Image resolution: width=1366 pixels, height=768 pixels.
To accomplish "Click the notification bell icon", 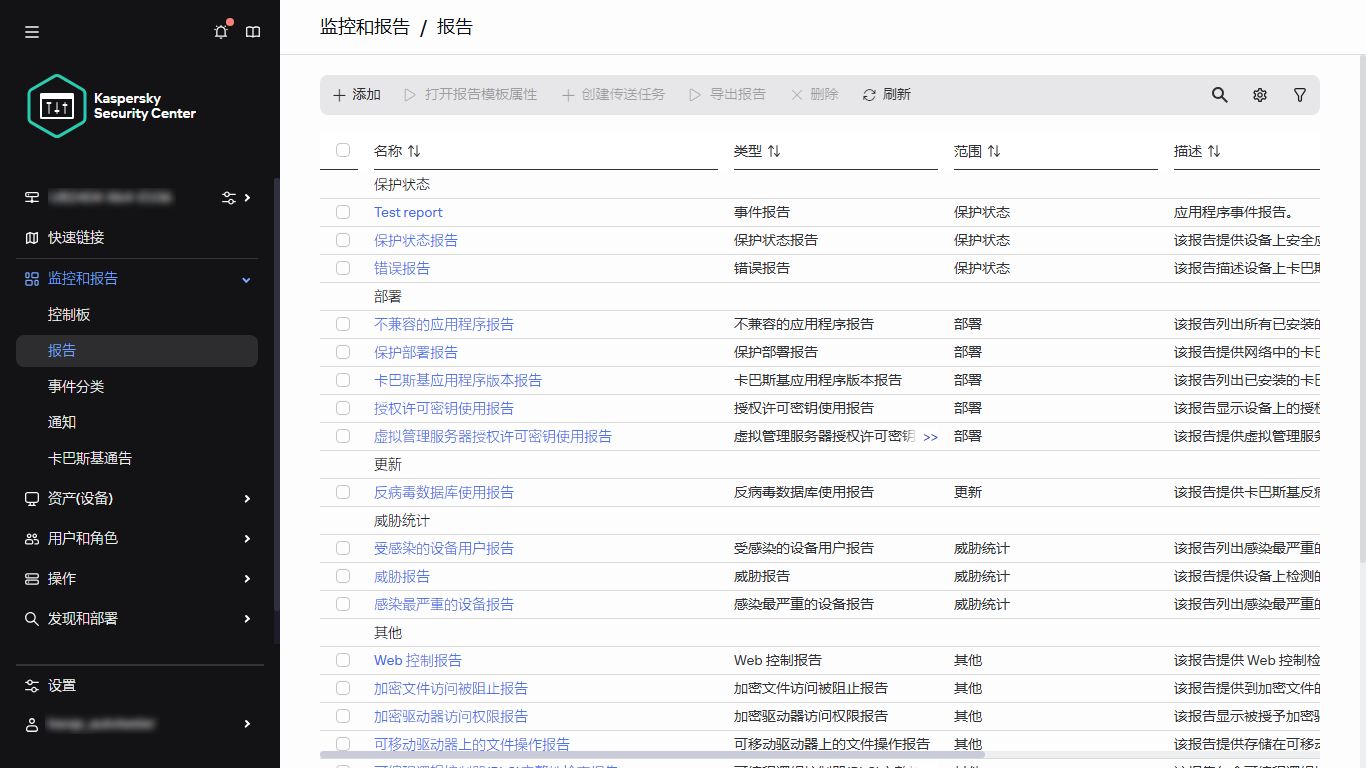I will click(220, 31).
